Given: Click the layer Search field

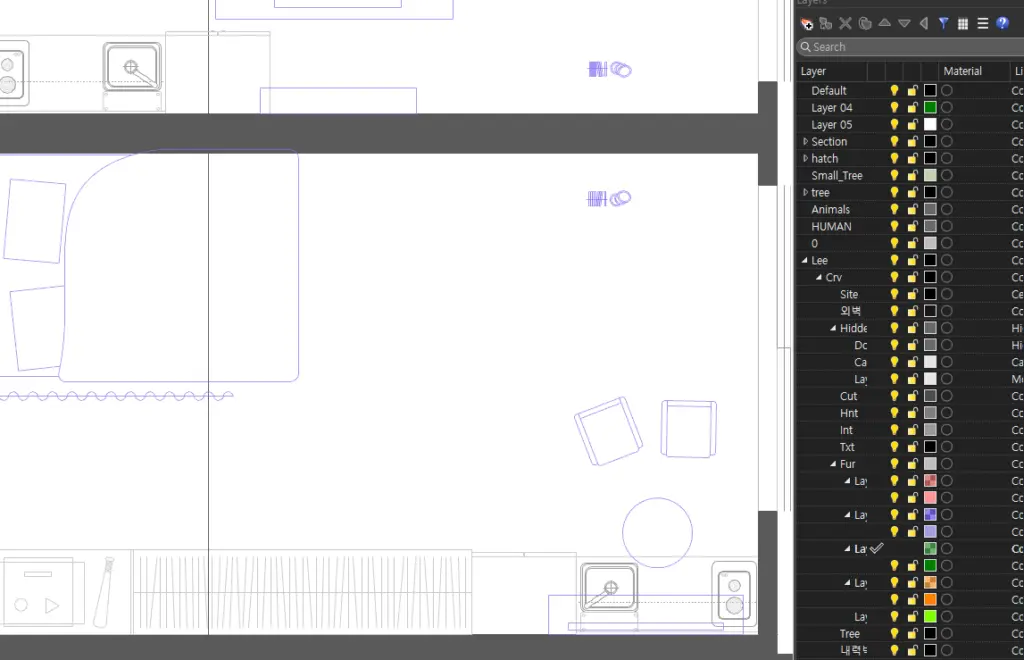Looking at the screenshot, I should click(910, 47).
